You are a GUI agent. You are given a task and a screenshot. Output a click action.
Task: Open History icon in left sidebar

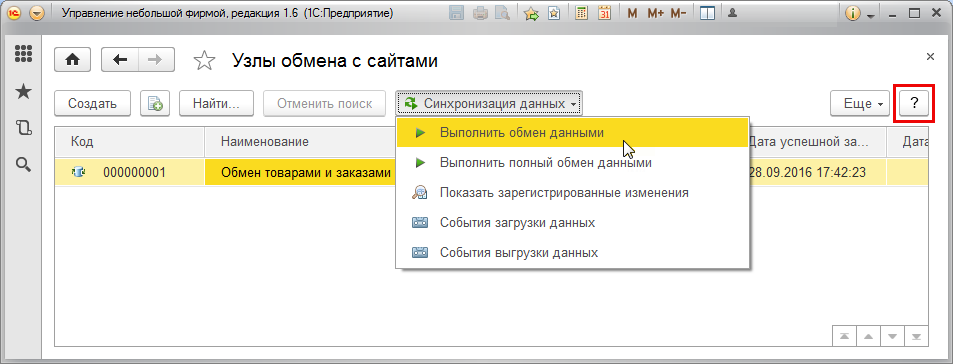point(23,128)
